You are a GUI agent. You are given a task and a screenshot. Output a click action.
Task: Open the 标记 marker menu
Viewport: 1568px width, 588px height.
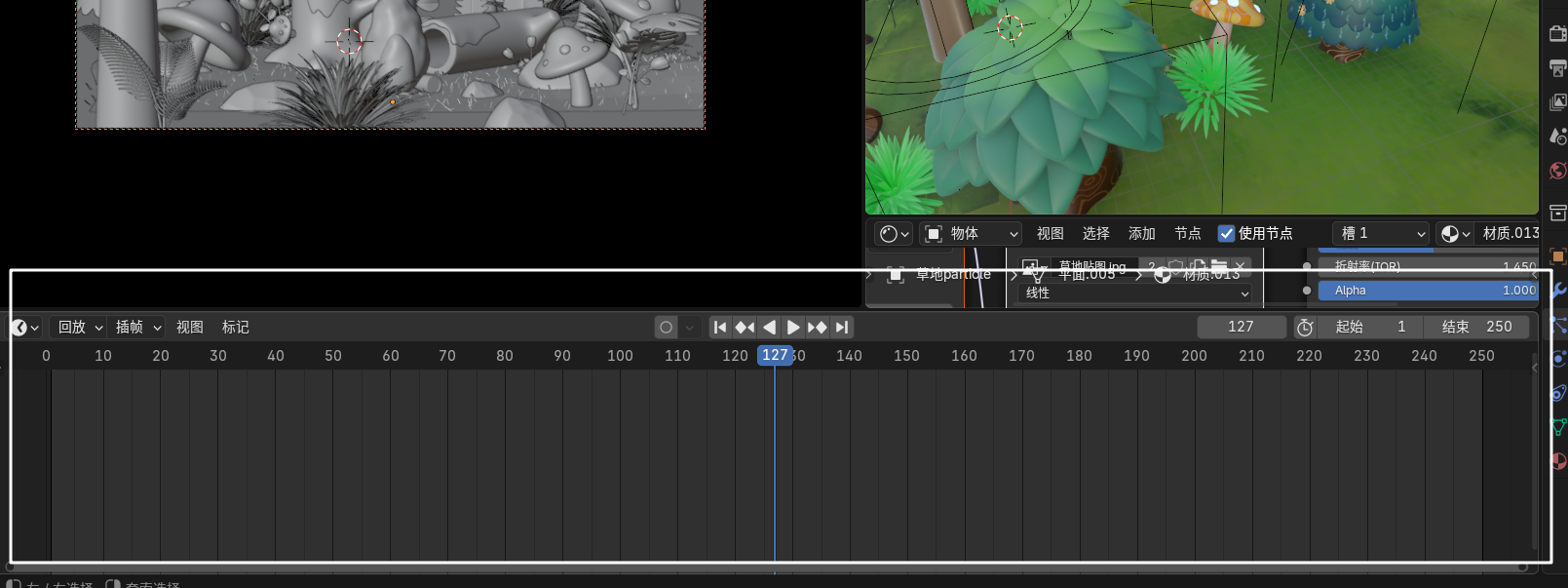click(x=235, y=328)
